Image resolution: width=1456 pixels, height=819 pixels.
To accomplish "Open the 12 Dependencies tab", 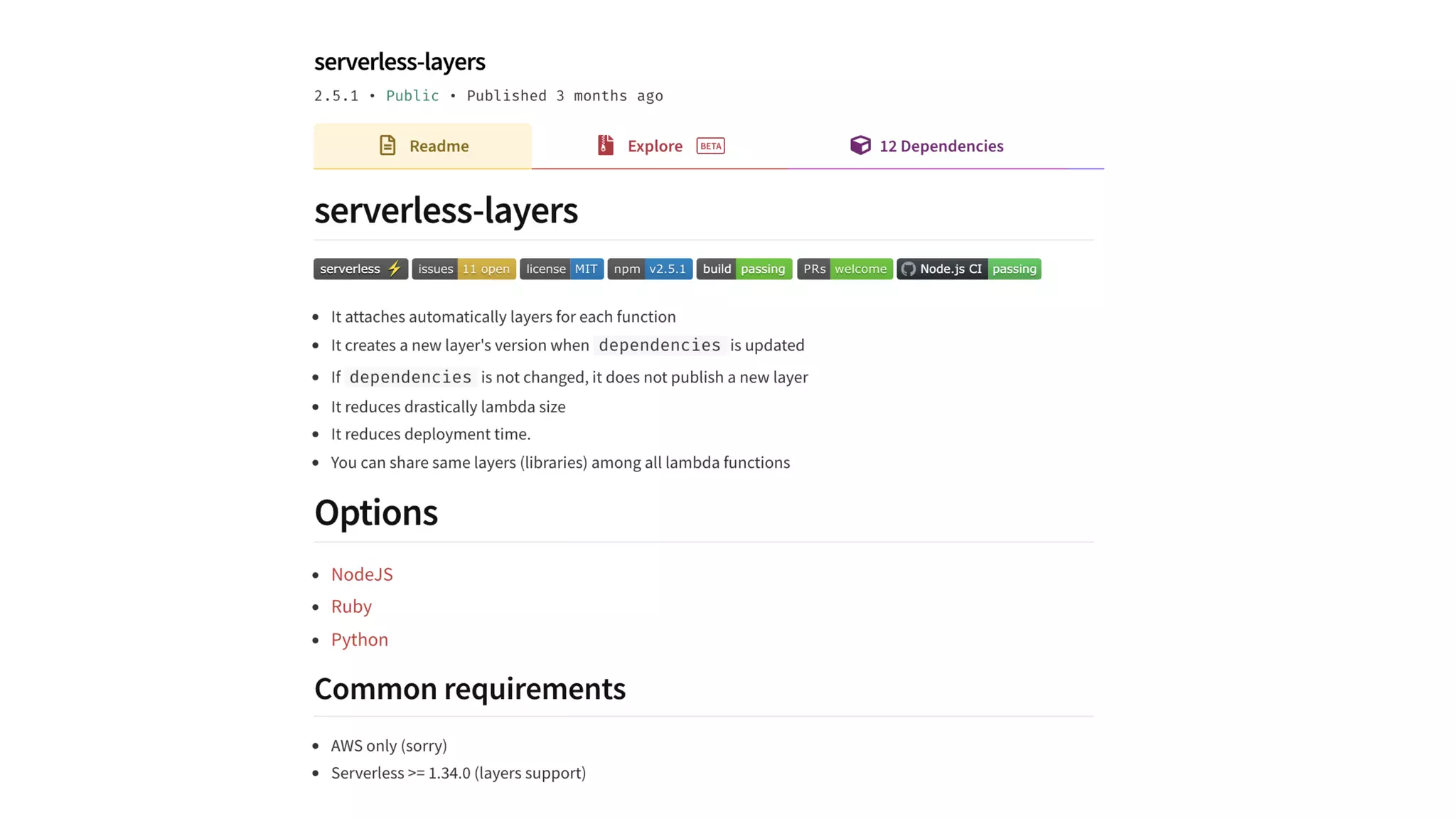I will point(926,146).
